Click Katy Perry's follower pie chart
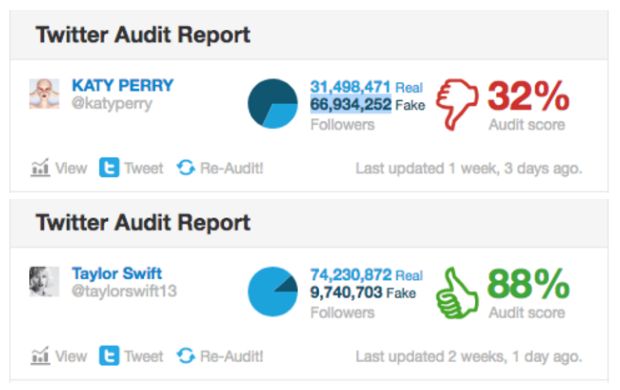Viewport: 620px width, 390px height. tap(272, 104)
